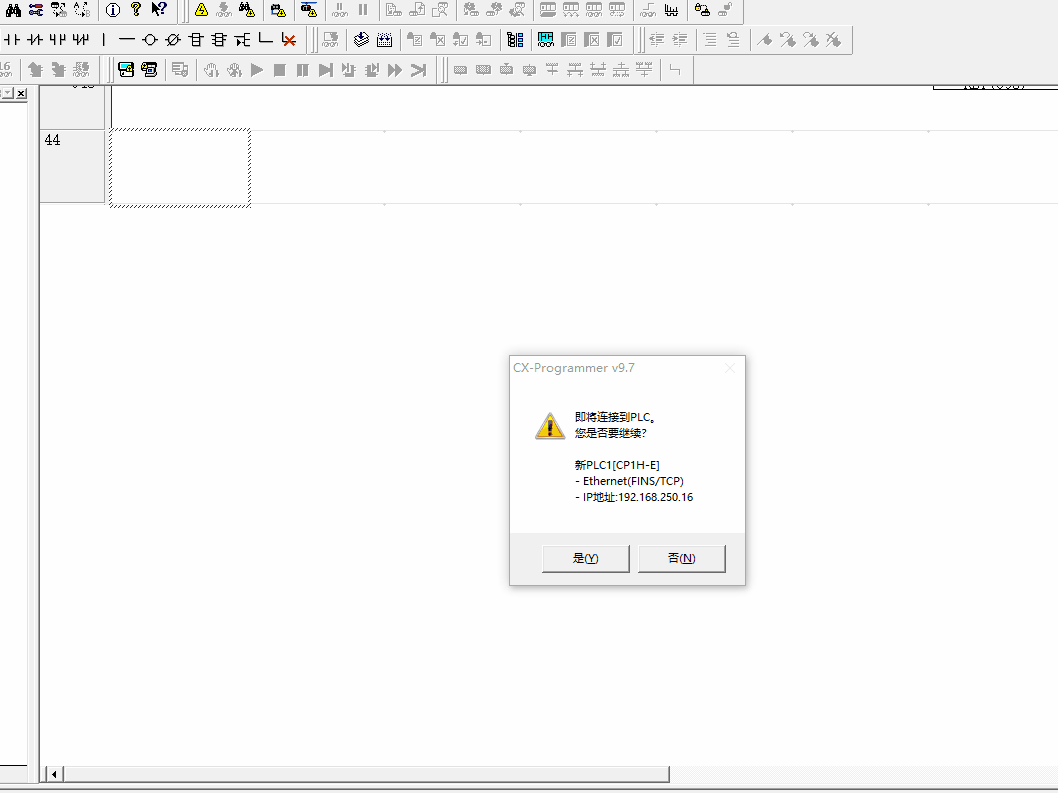
Task: Click the Find binoculars icon
Action: point(12,10)
